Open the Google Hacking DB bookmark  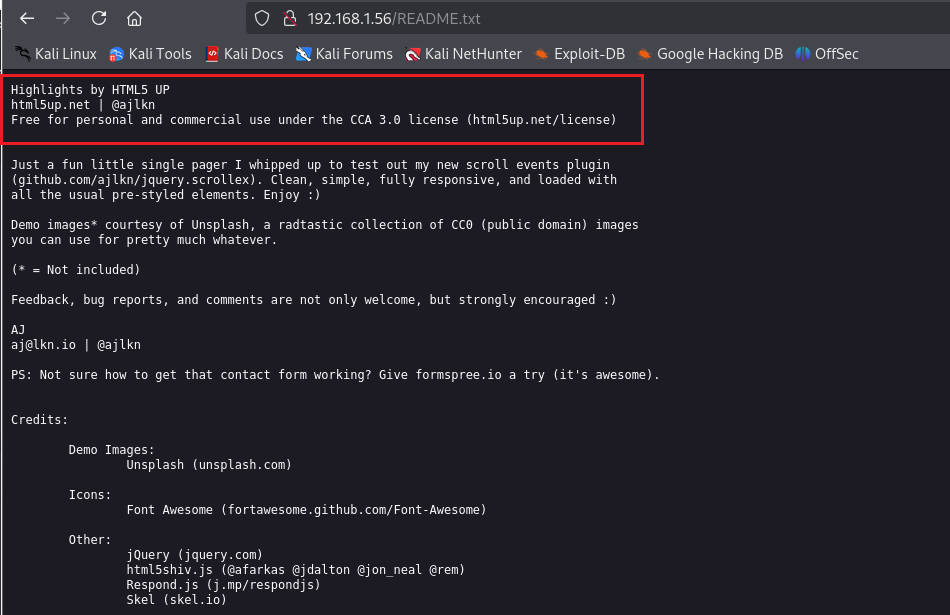pos(710,54)
